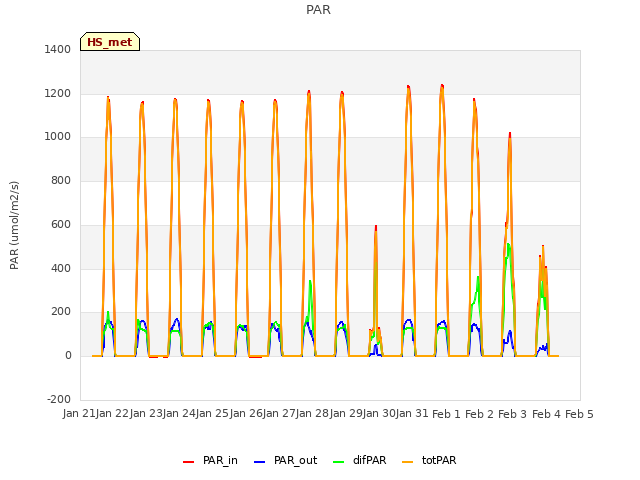Click the Jan 24 x-axis label
Screen dimensions: 640x480
[x=179, y=413]
